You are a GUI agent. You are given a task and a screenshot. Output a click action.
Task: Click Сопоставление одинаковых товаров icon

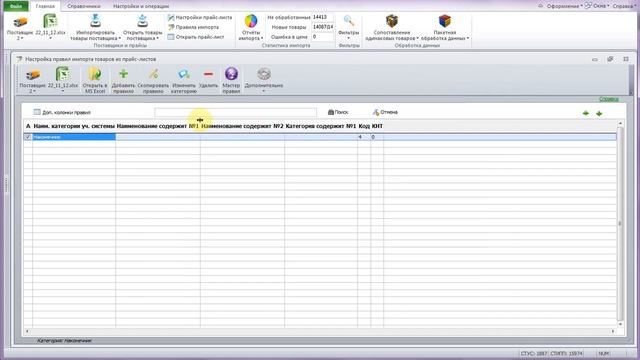tap(392, 21)
